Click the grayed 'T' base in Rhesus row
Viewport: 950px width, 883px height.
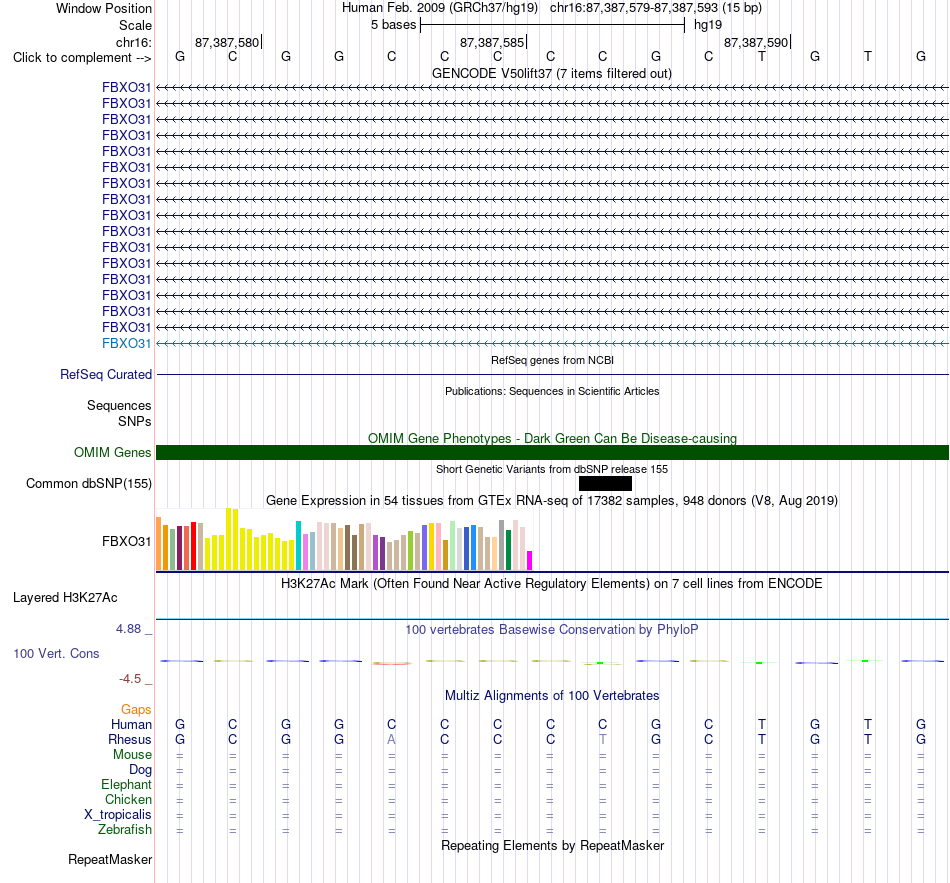pyautogui.click(x=603, y=739)
